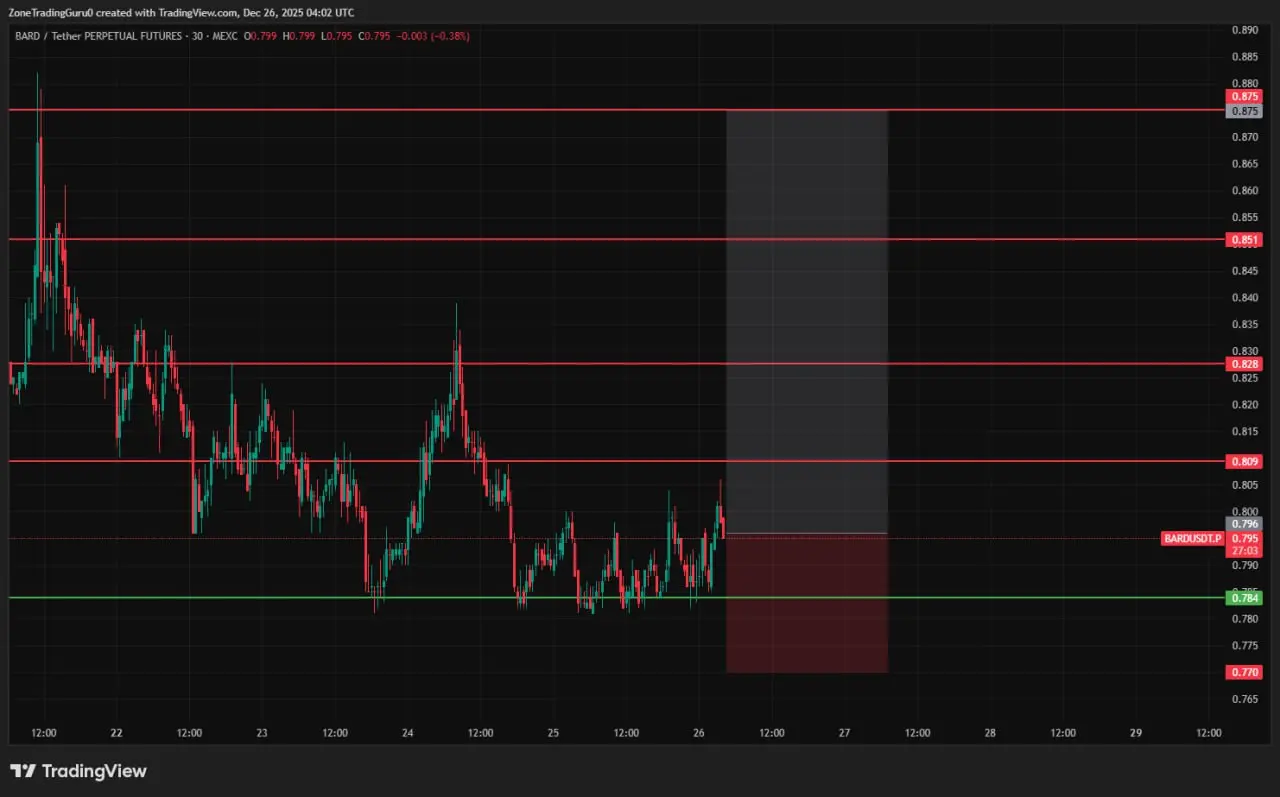Click the 0.890 tick on the price axis

pos(1244,30)
